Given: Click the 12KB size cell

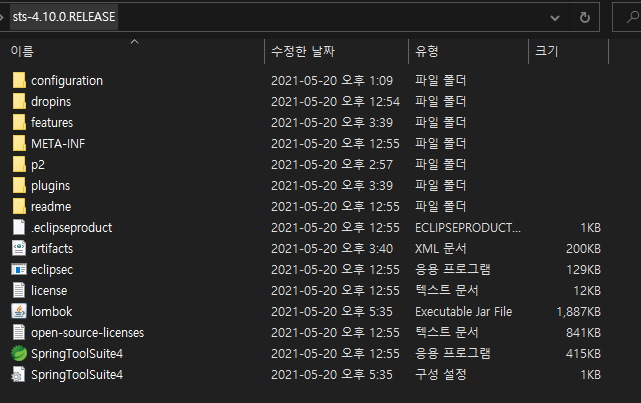Looking at the screenshot, I should coord(587,291).
